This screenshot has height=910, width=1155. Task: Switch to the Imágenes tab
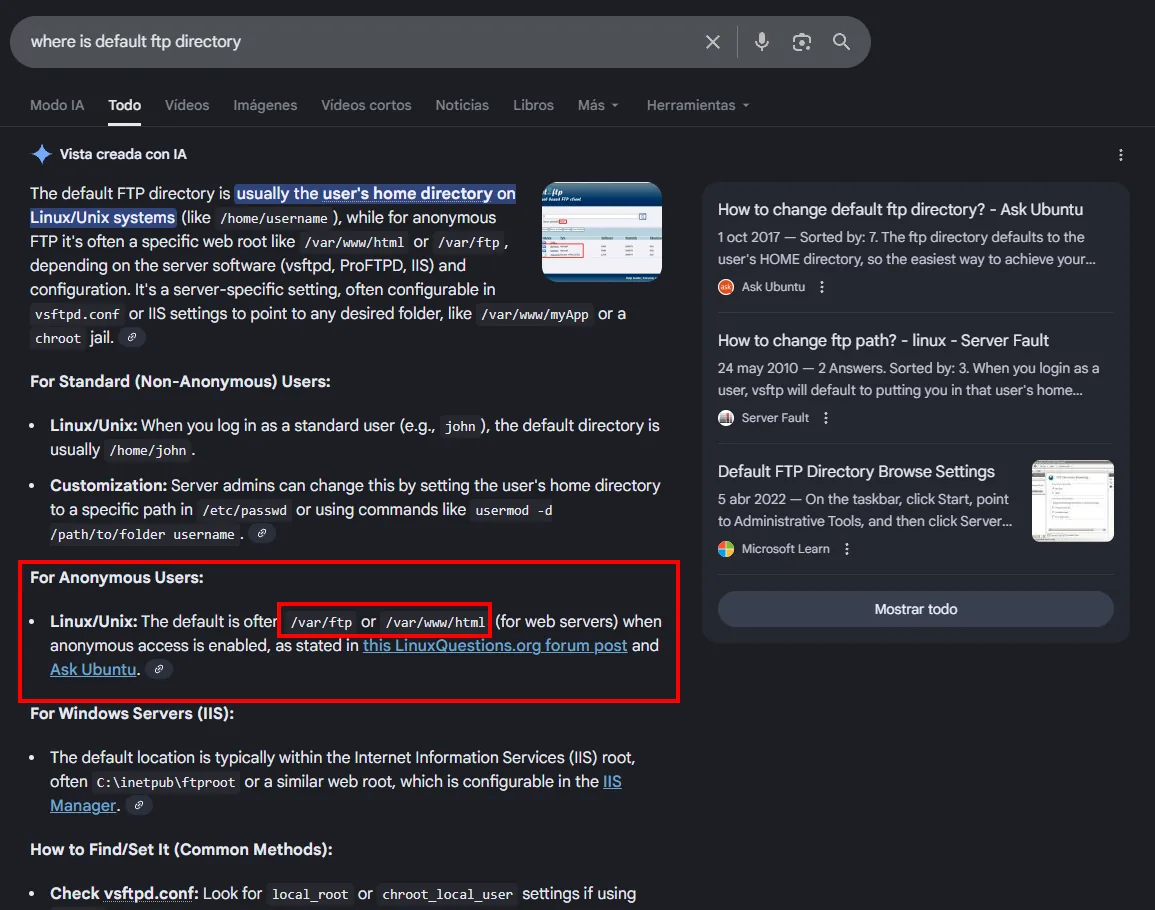pos(265,105)
